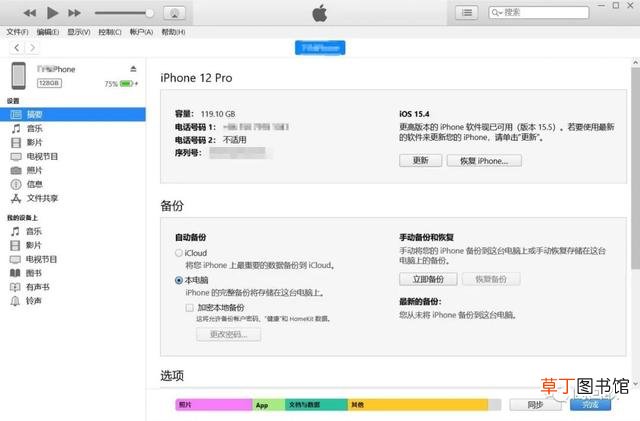640x421 pixels.
Task: Select 摘要 in the settings sidebar
Action: coord(73,114)
